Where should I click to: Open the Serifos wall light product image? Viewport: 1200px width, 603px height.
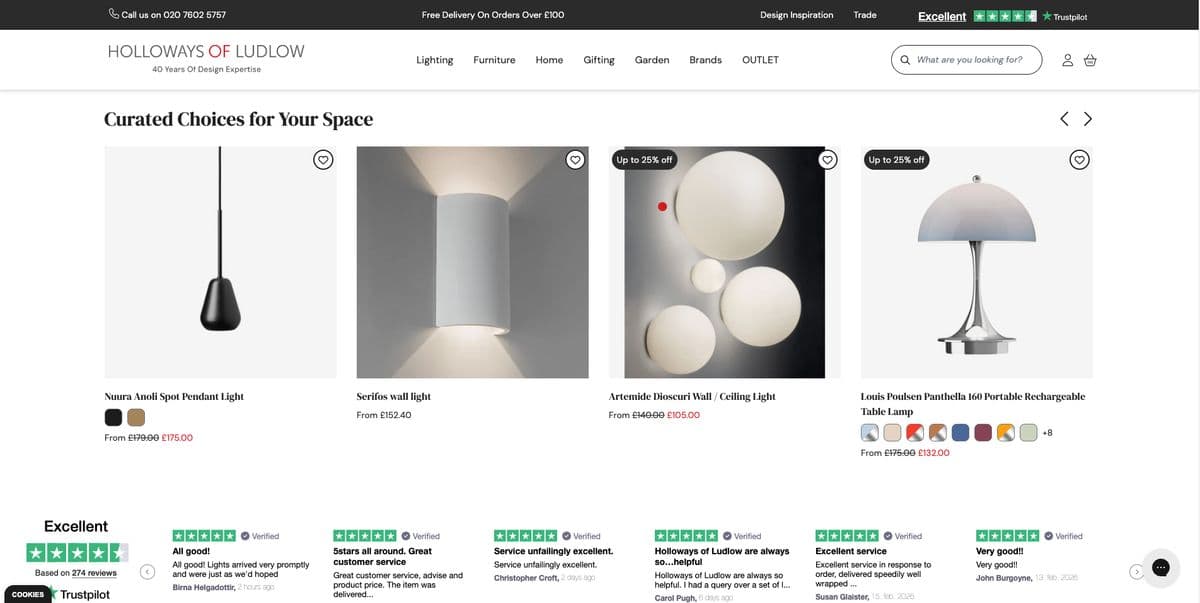472,262
